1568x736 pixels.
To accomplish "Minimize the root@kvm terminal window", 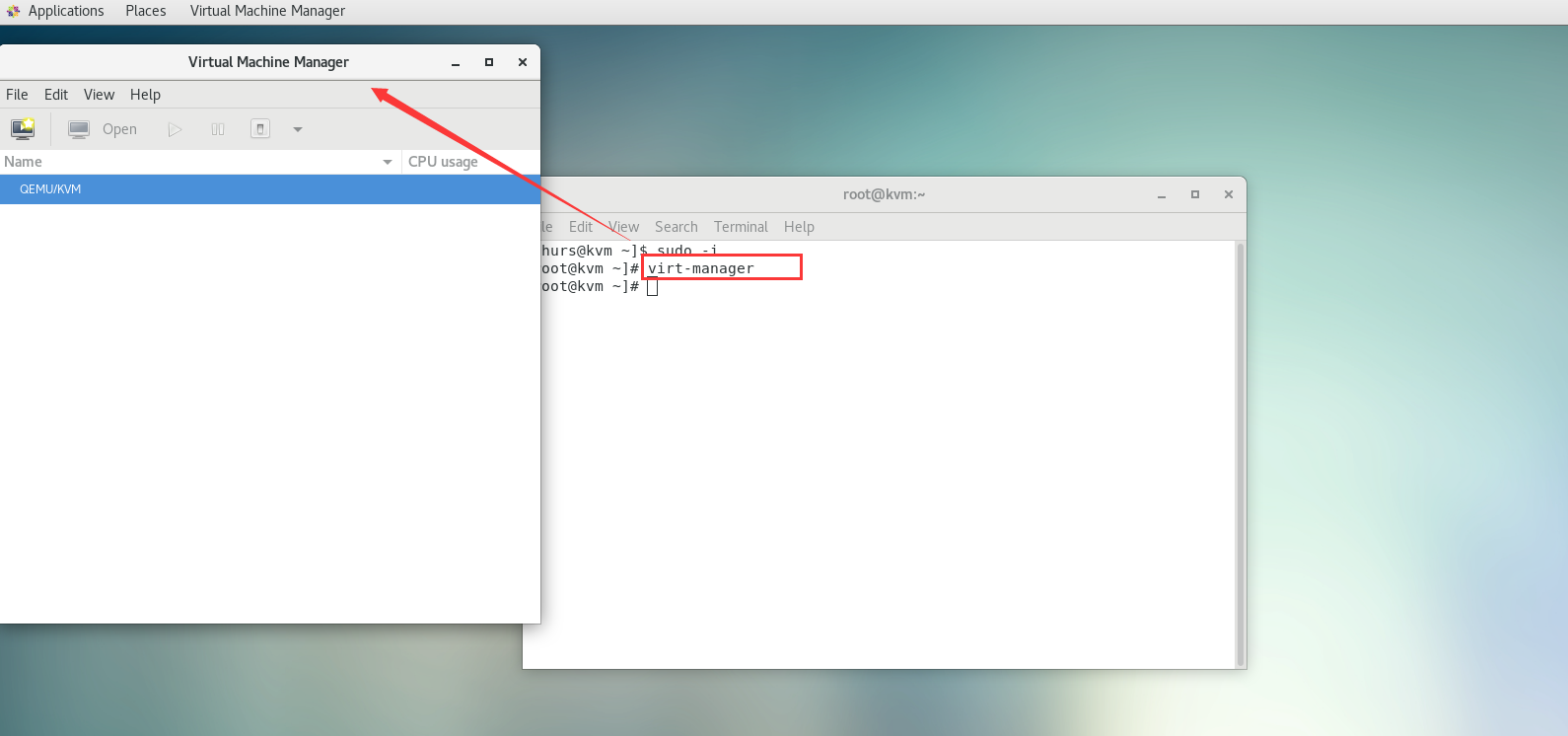I will point(1162,194).
